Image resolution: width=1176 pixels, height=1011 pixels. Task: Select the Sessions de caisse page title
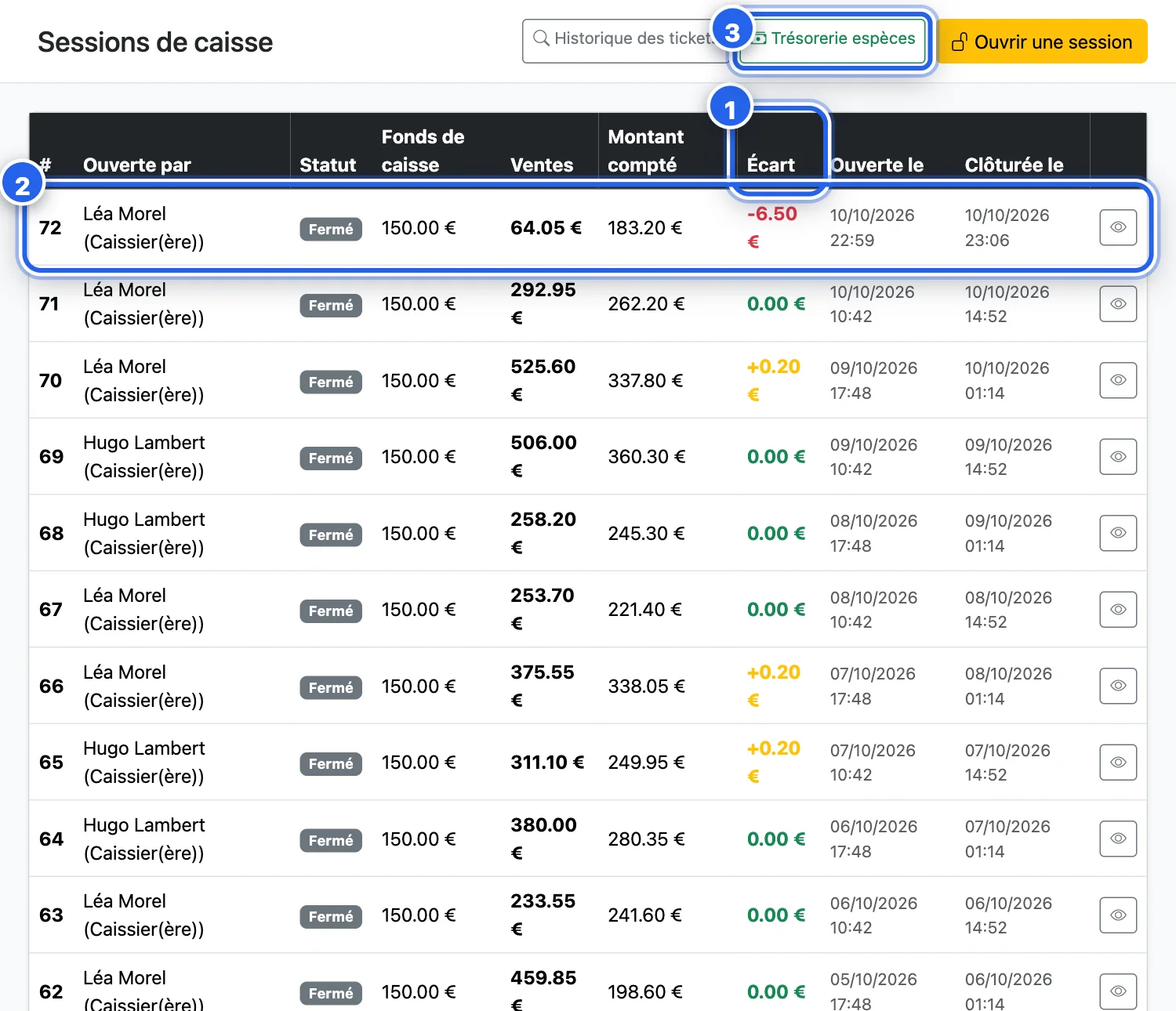coord(155,42)
